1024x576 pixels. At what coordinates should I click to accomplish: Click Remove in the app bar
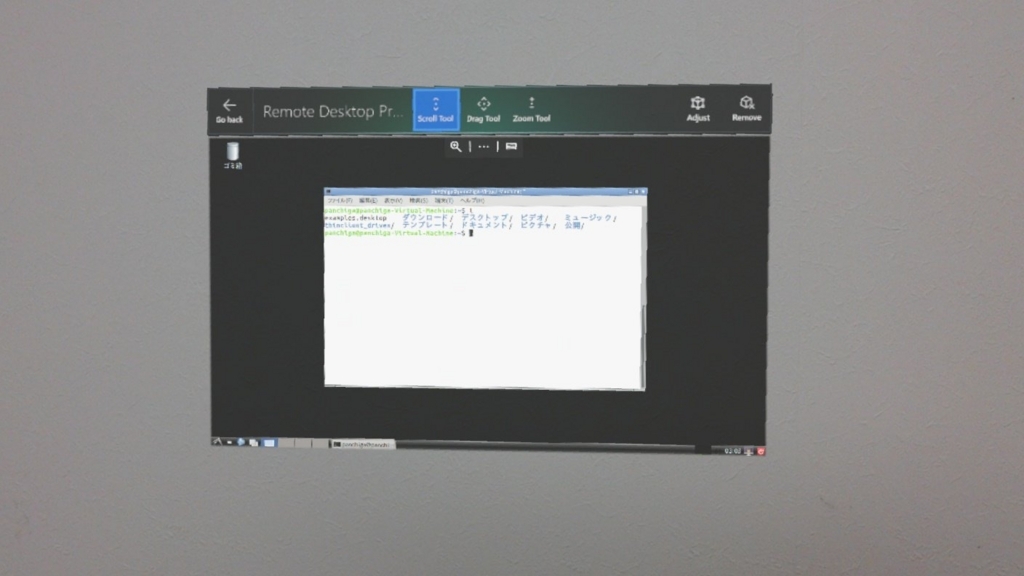click(746, 108)
